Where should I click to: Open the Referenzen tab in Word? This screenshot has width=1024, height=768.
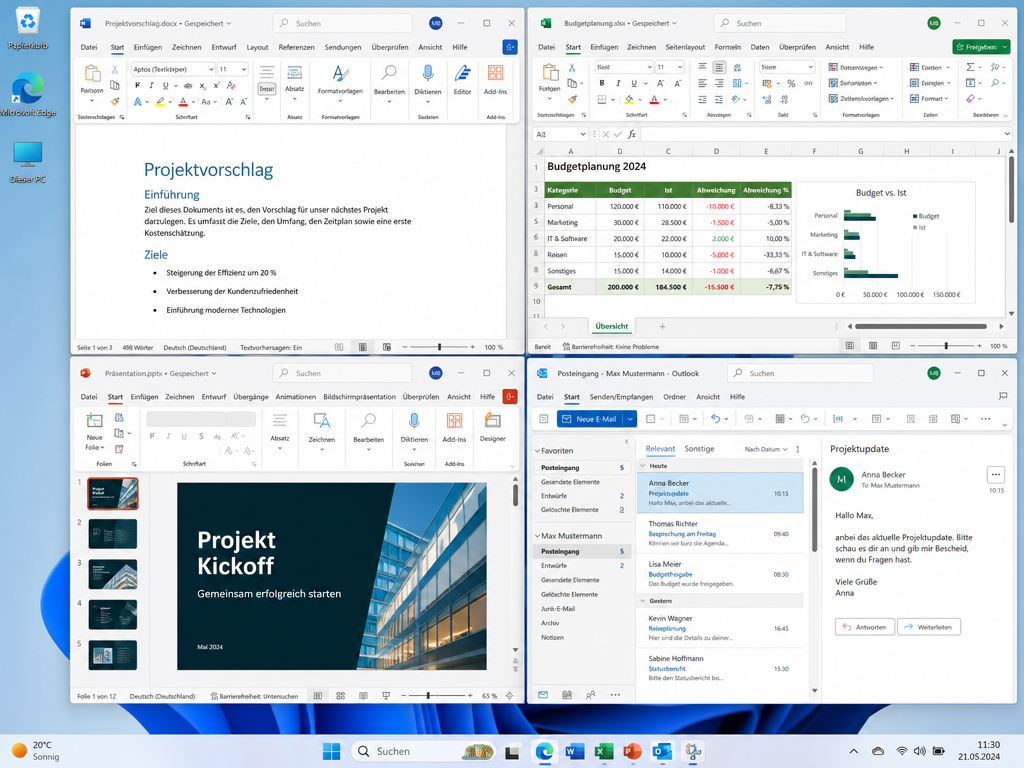click(296, 47)
